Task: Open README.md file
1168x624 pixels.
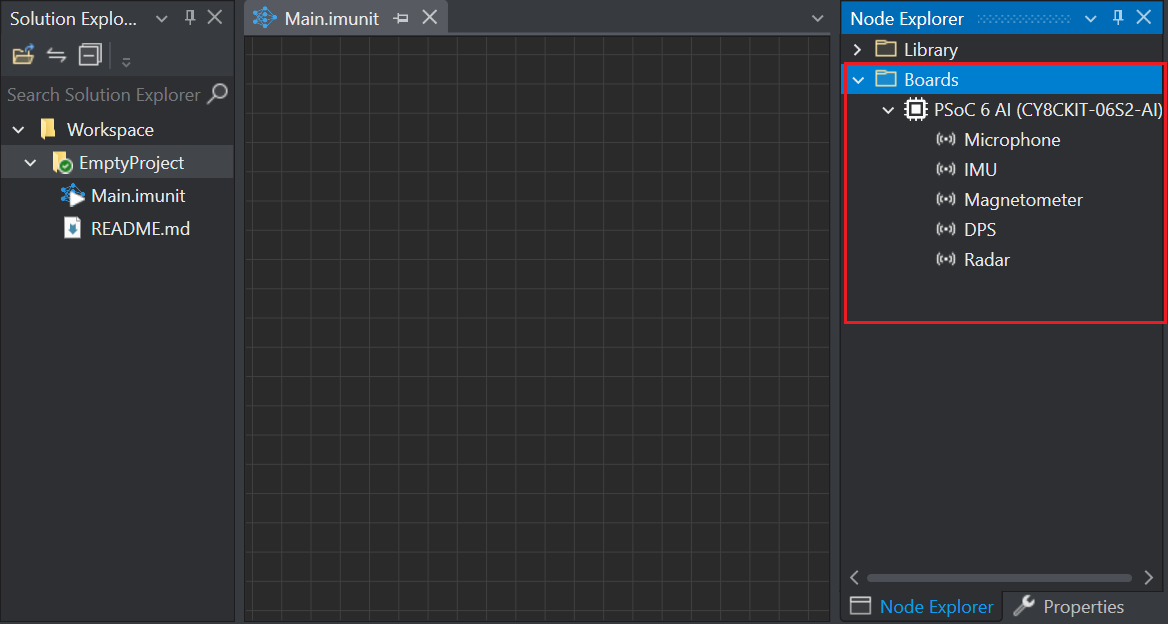Action: coord(140,229)
